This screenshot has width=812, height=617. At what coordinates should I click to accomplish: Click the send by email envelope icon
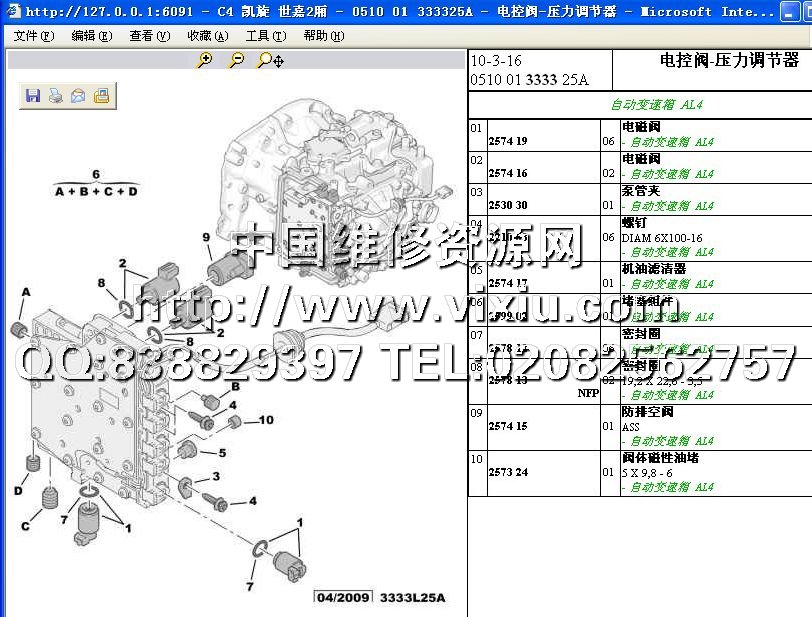pyautogui.click(x=78, y=96)
